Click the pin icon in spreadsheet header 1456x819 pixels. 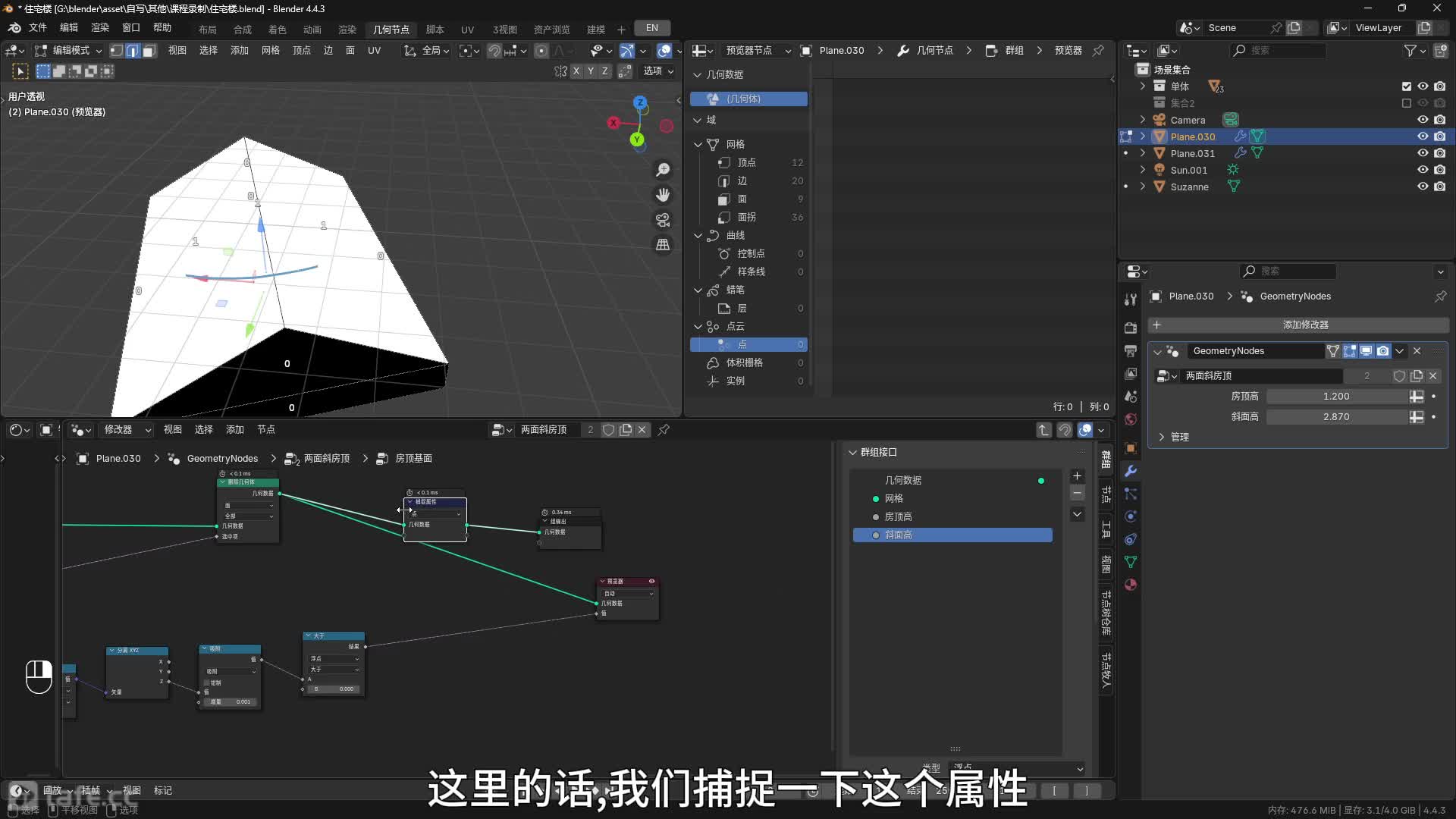[1098, 50]
